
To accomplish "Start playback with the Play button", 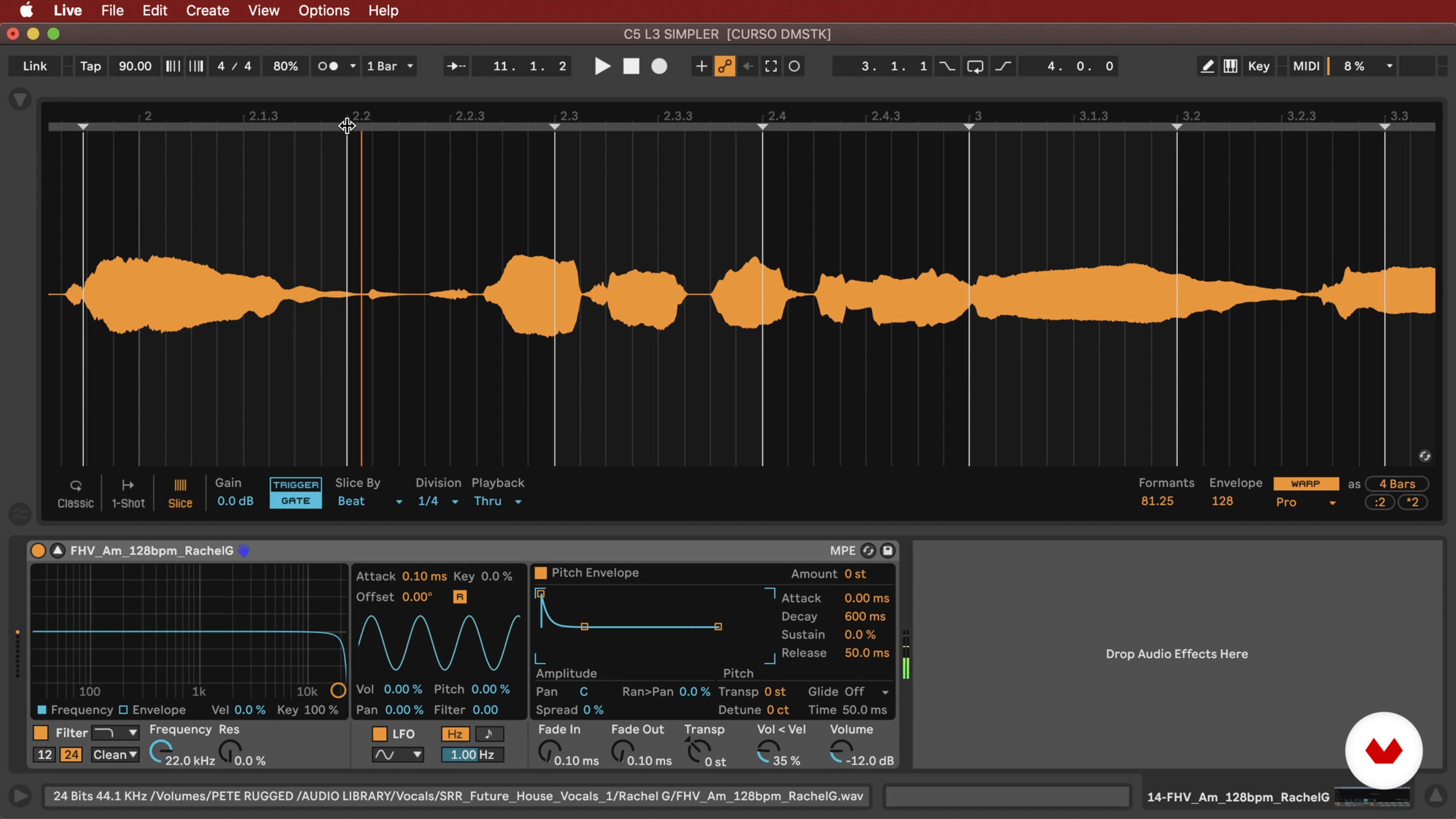I will [602, 66].
